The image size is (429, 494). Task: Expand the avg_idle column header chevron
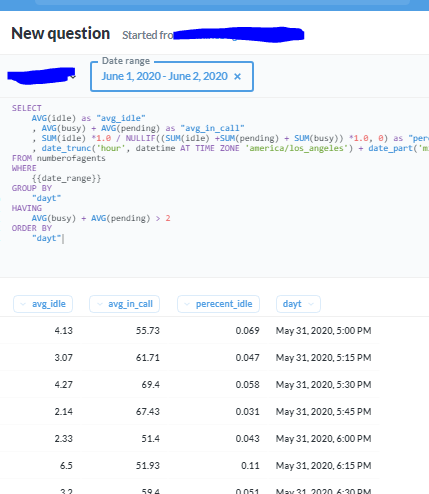click(x=23, y=304)
